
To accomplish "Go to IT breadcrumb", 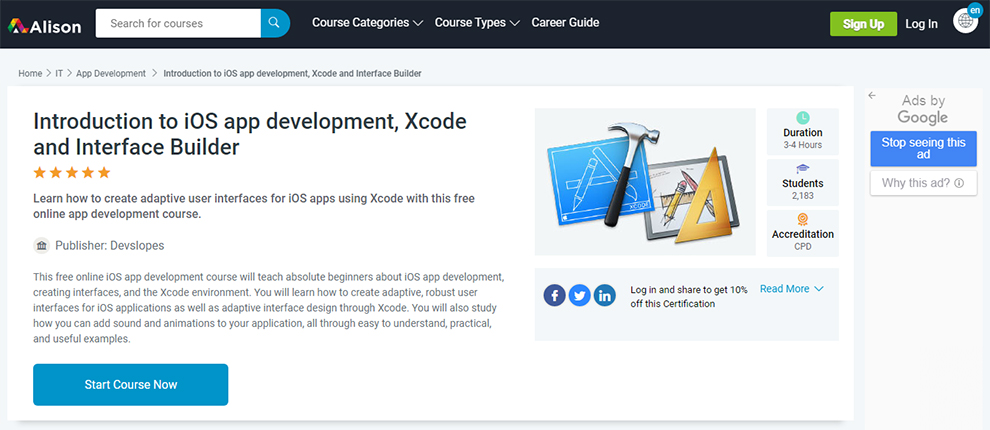I will (59, 73).
